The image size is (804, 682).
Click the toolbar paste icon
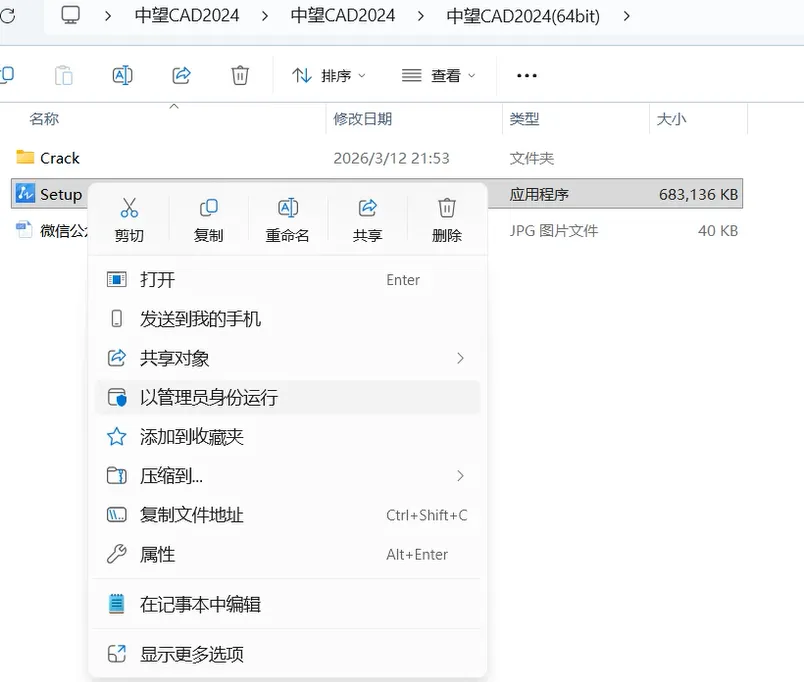tap(64, 75)
